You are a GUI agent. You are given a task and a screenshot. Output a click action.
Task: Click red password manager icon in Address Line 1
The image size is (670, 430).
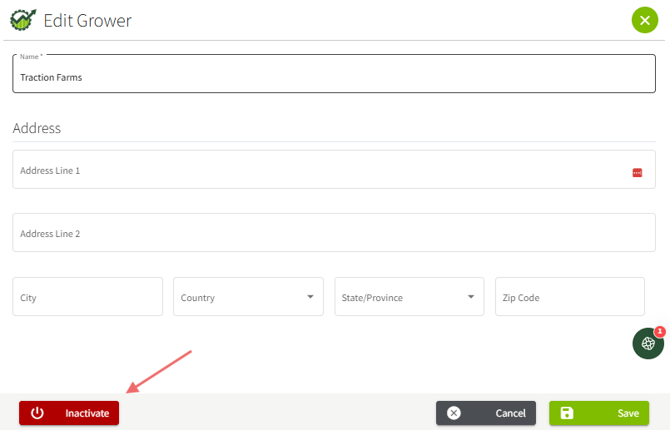point(637,173)
